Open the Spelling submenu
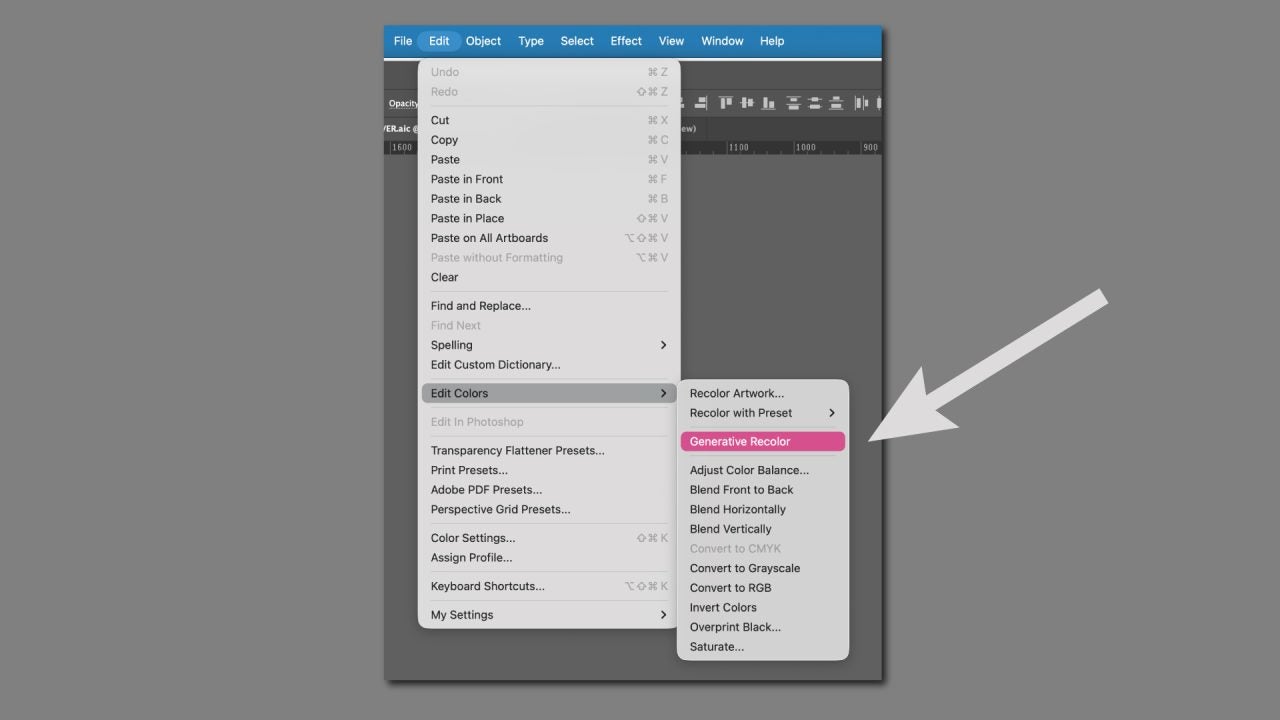The width and height of the screenshot is (1280, 720). tap(549, 345)
